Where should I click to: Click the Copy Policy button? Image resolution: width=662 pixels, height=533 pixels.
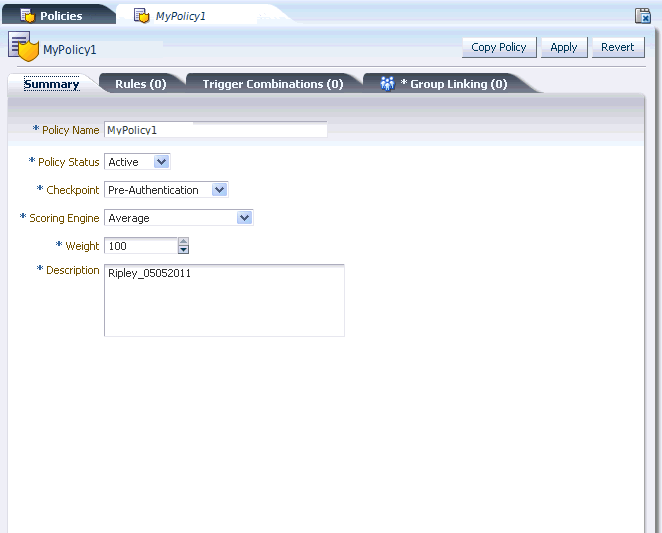(499, 47)
